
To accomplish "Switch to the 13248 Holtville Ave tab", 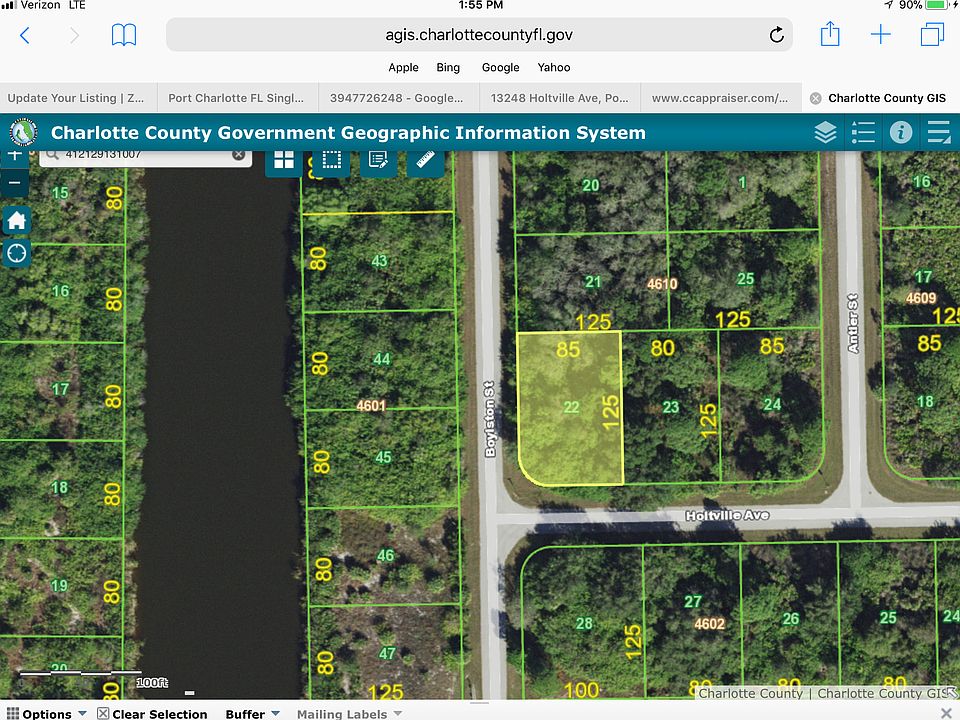I will tap(559, 98).
